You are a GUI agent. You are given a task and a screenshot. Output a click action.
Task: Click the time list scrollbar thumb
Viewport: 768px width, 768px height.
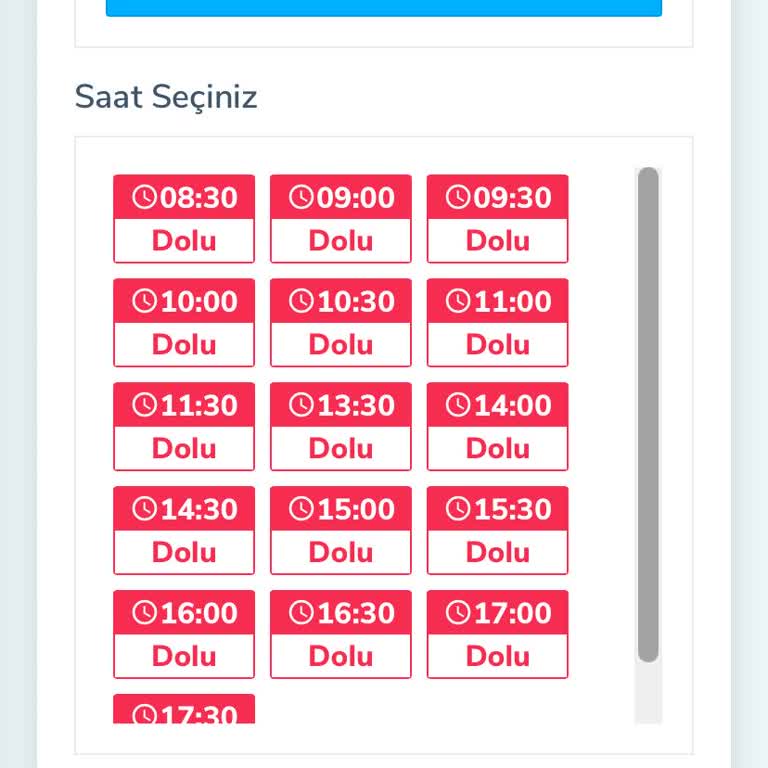[648, 414]
